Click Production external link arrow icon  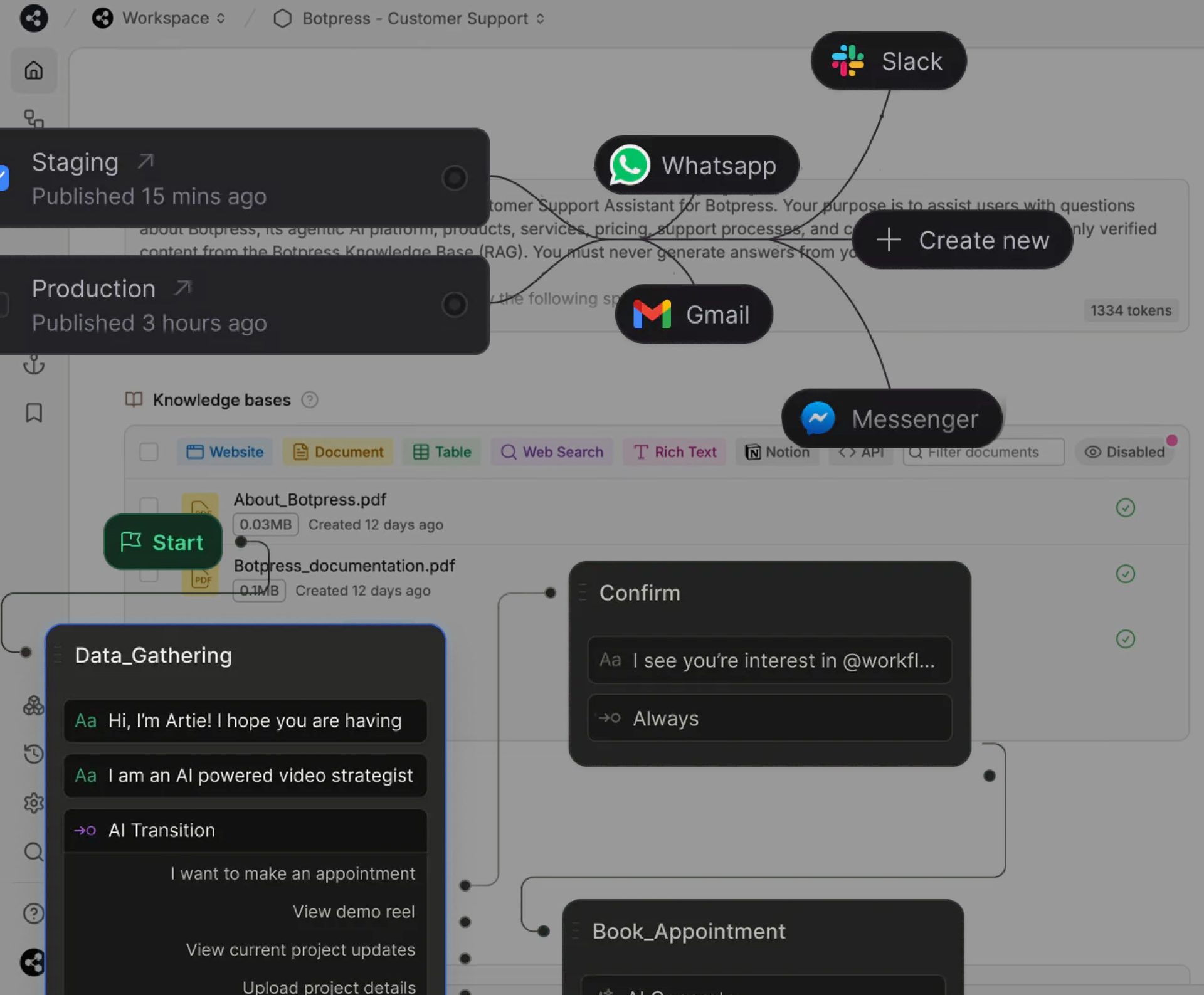(x=182, y=288)
